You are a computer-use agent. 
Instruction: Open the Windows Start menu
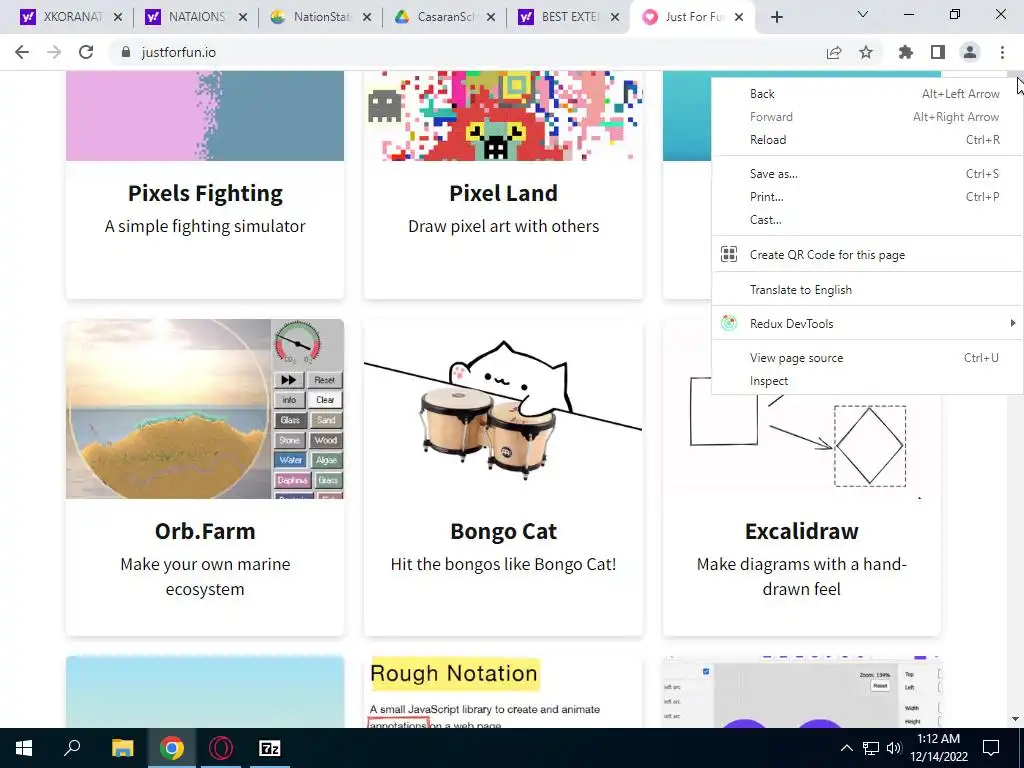click(24, 748)
